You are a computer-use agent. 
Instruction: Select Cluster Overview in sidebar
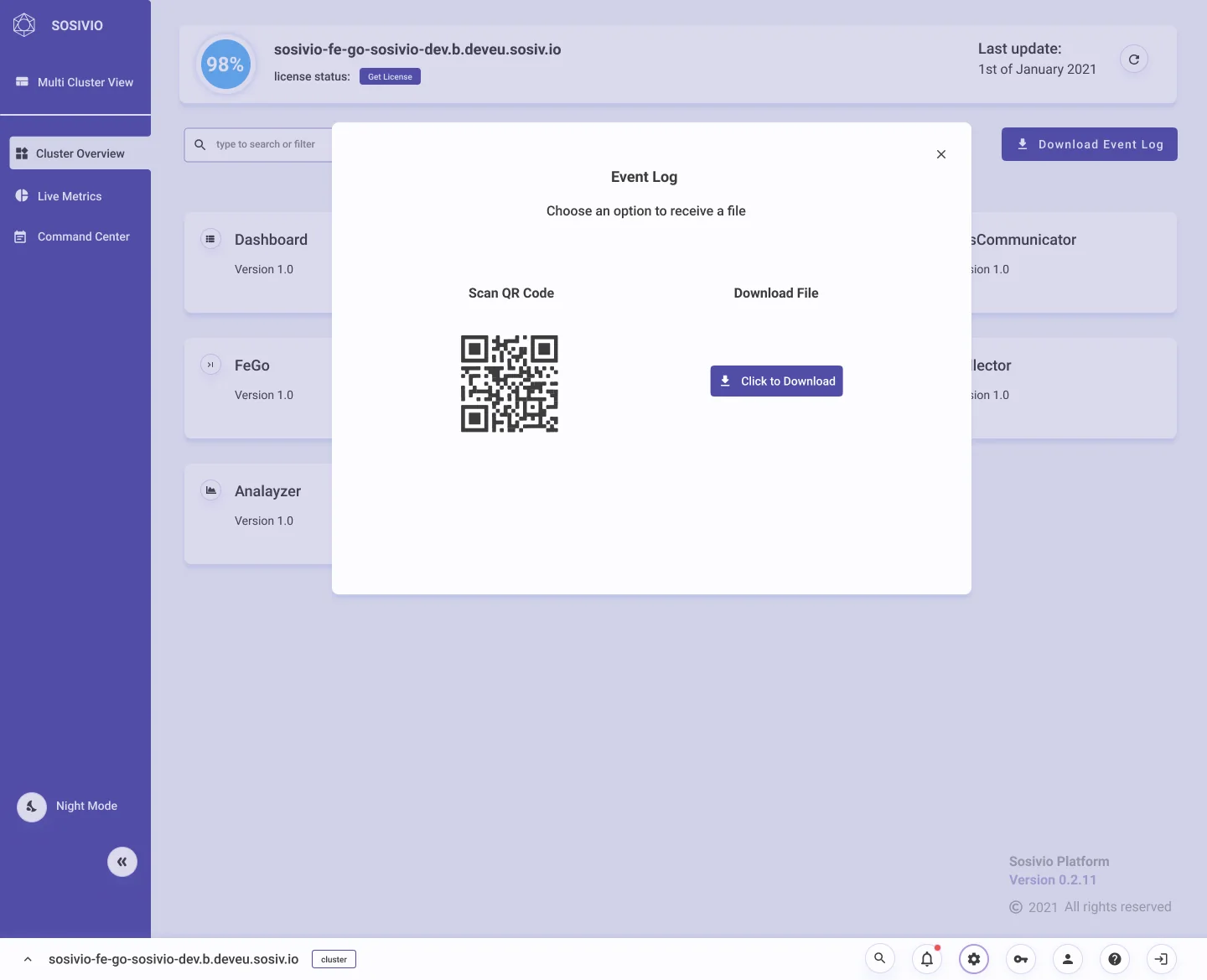click(x=80, y=153)
